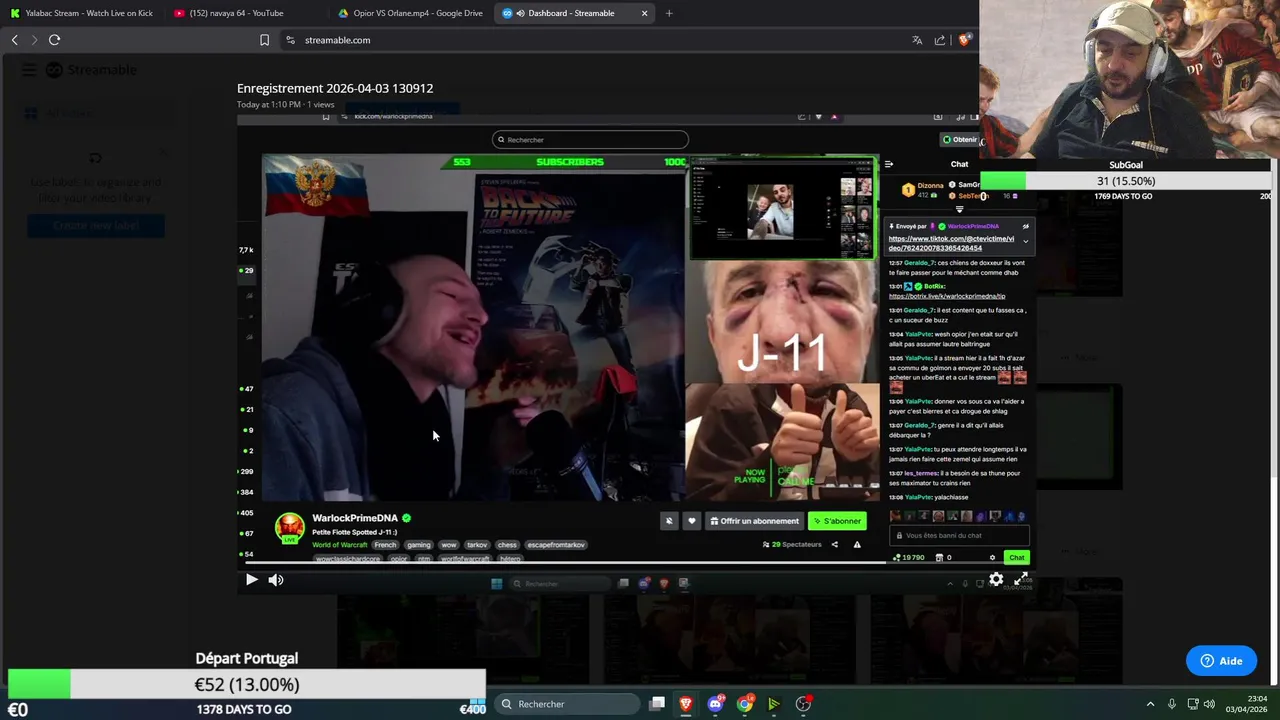Image resolution: width=1280 pixels, height=720 pixels.
Task: Click the WarlockPrimeDNA live avatar
Action: [x=289, y=528]
